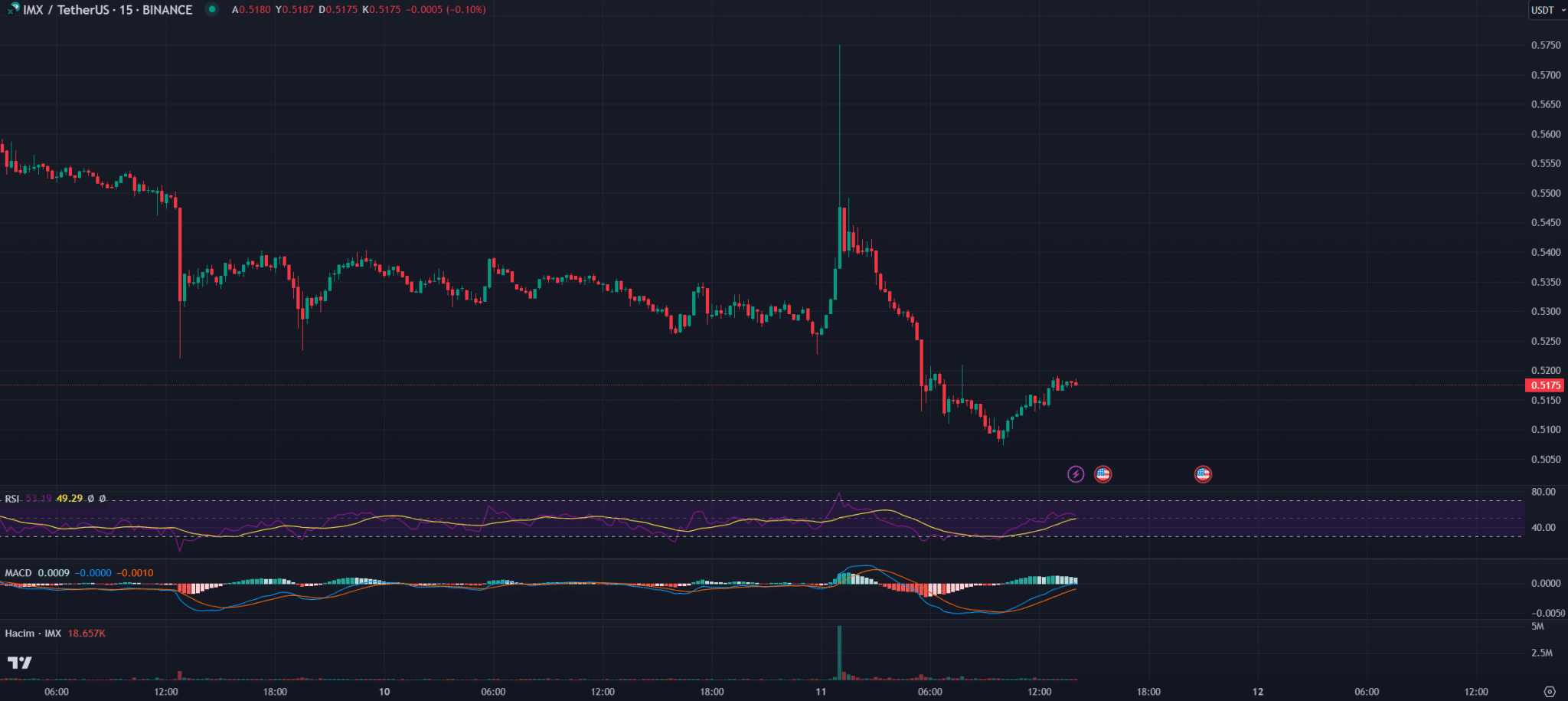The image size is (1568, 701).
Task: Click the first US flag economic event
Action: (1102, 474)
